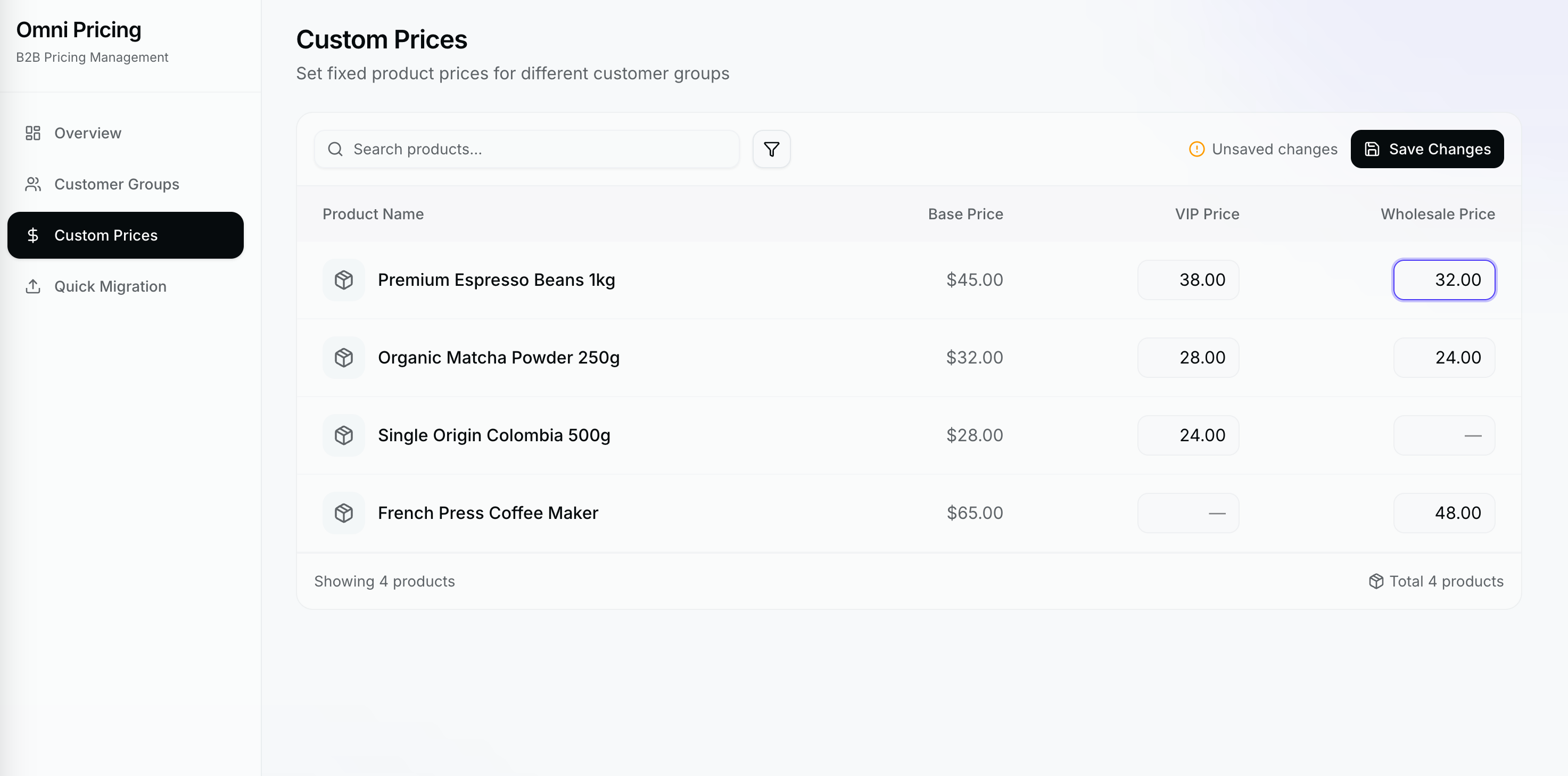
Task: Edit Wholesale price for French Press Coffee Maker
Action: click(x=1444, y=514)
